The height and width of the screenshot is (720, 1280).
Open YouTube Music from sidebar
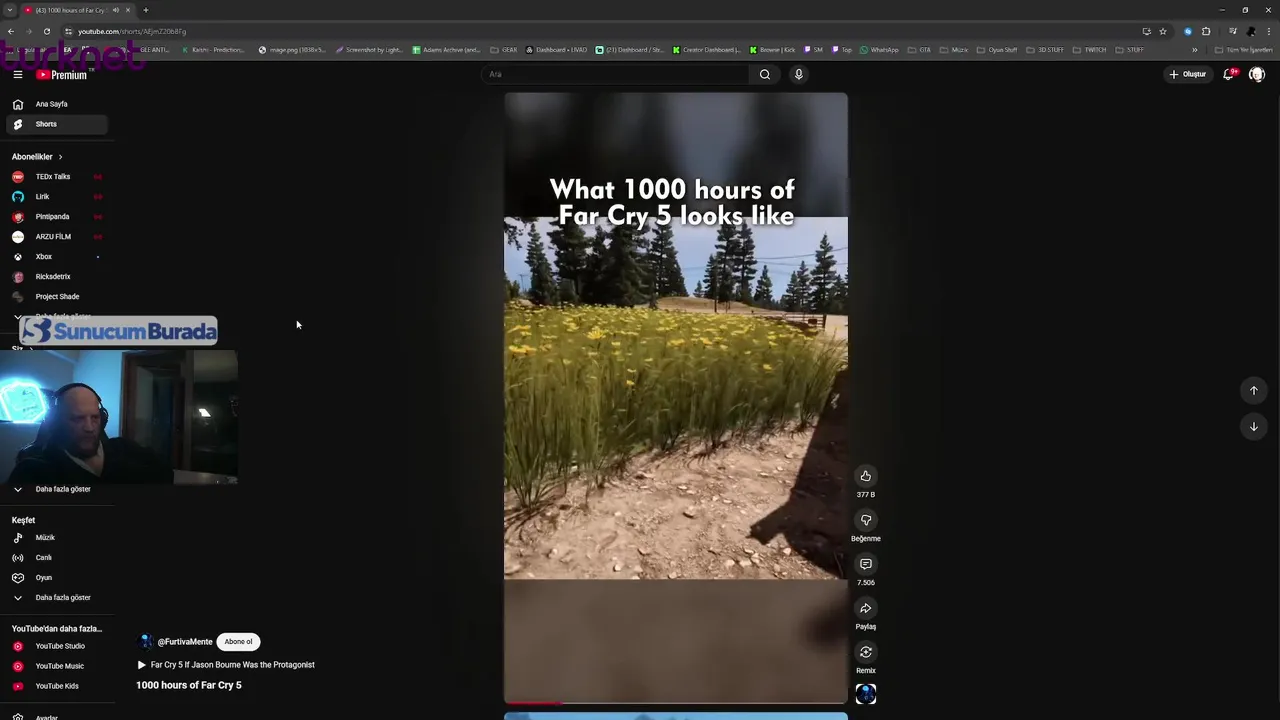click(55, 666)
